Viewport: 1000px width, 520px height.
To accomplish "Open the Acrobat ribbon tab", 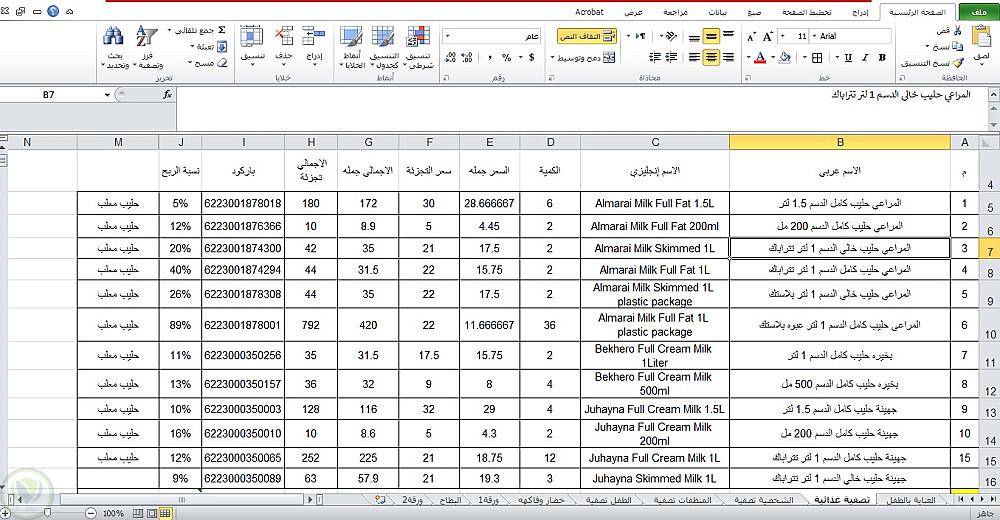I will [589, 12].
